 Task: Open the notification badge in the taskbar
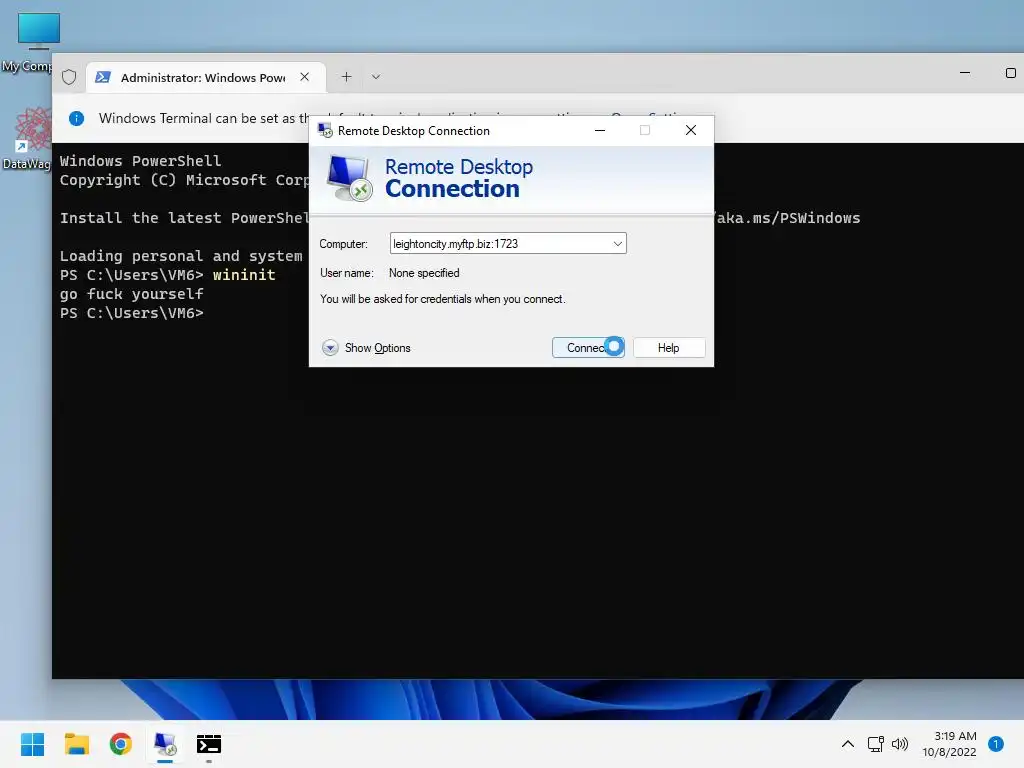coord(996,744)
